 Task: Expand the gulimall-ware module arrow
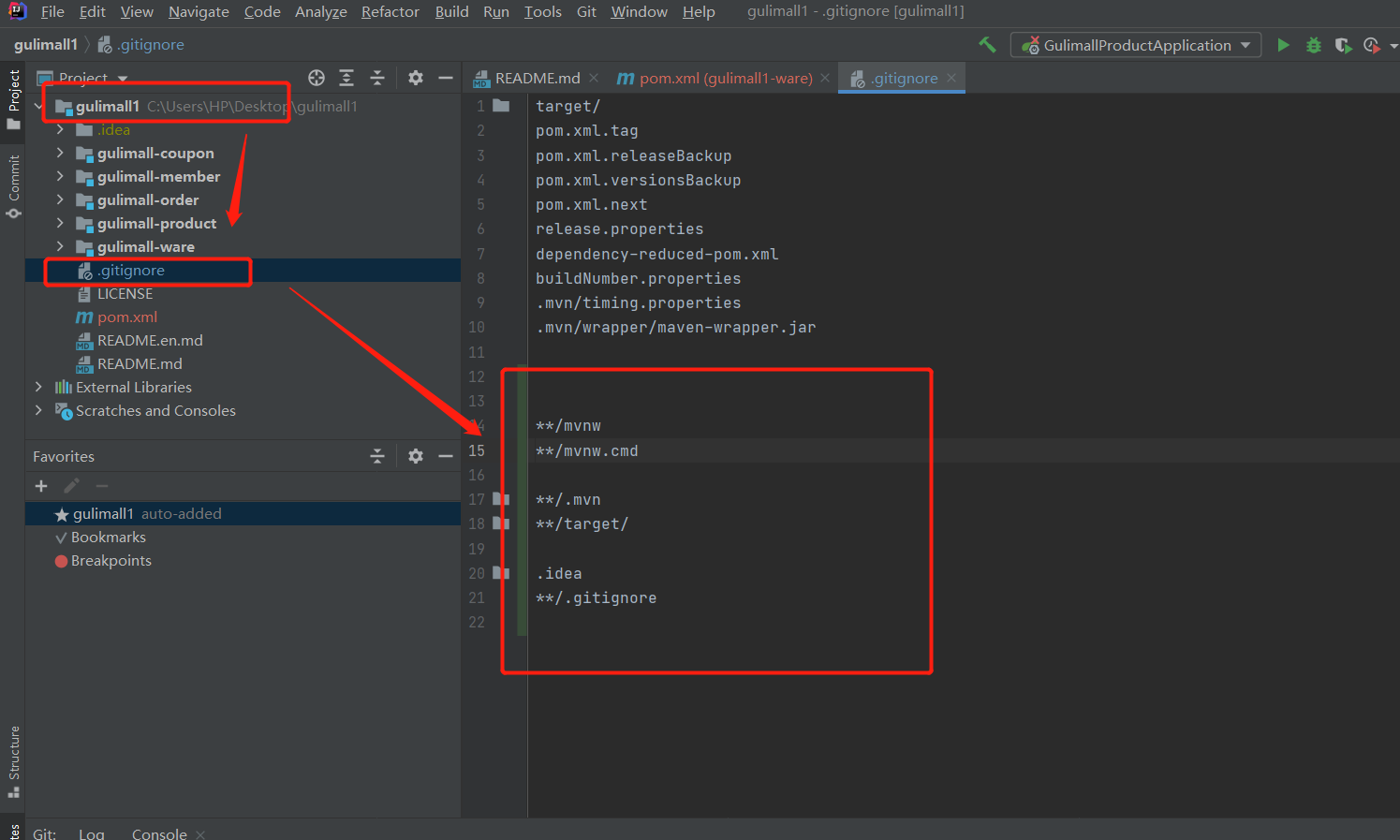tap(61, 246)
